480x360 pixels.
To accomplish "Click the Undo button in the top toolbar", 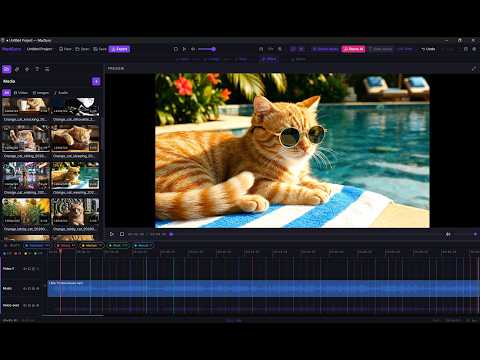I will coord(428,49).
